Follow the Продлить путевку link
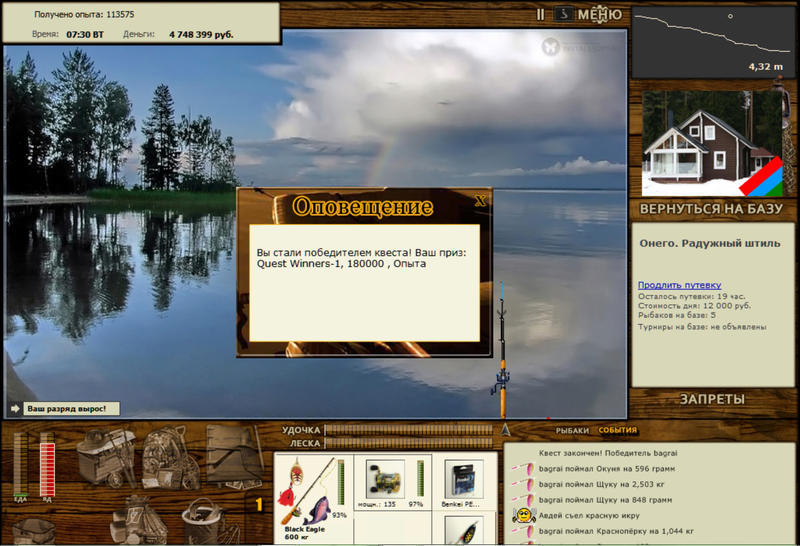 pos(679,285)
